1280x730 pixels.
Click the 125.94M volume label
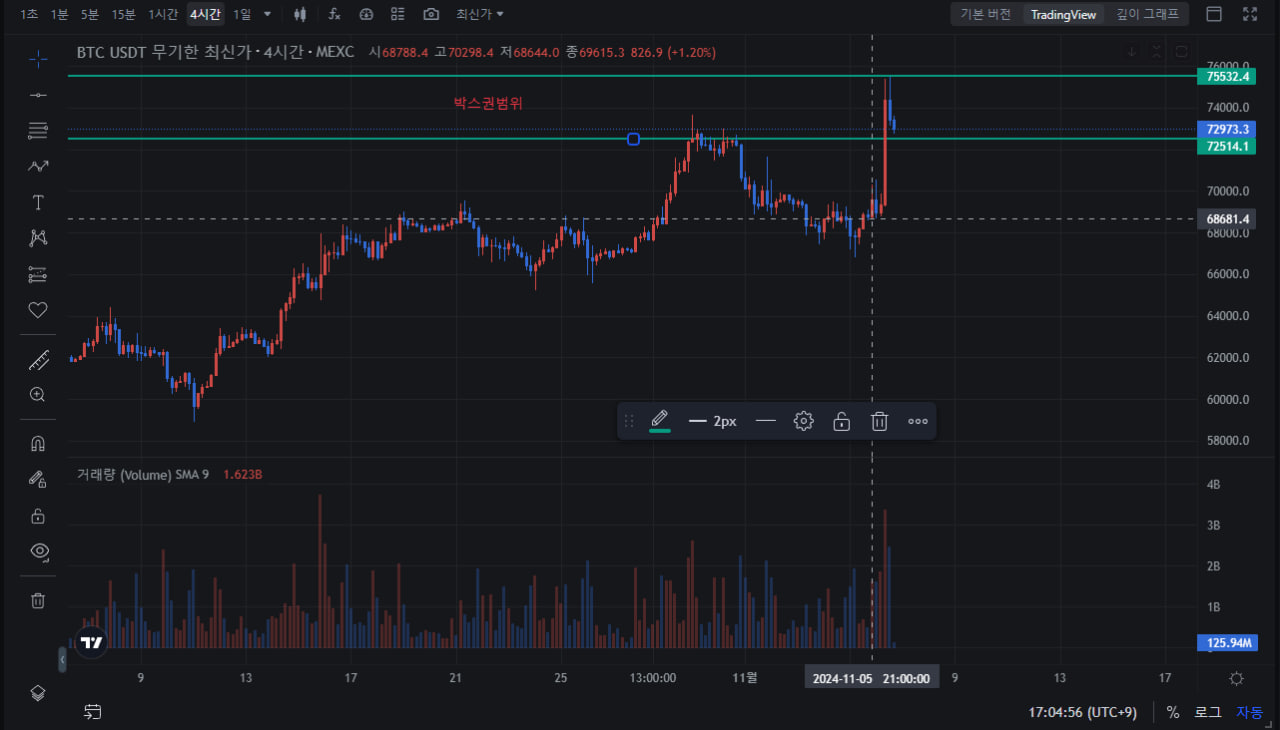[1226, 643]
